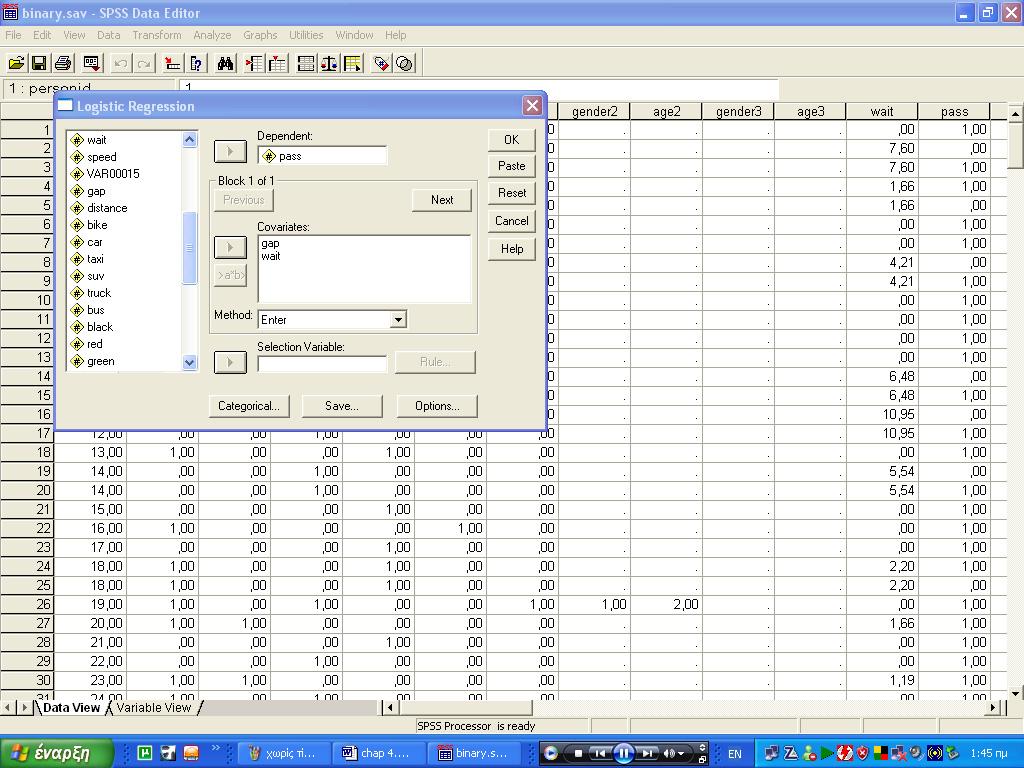Select 'truck' in the variable list
The width and height of the screenshot is (1024, 768).
pos(99,293)
